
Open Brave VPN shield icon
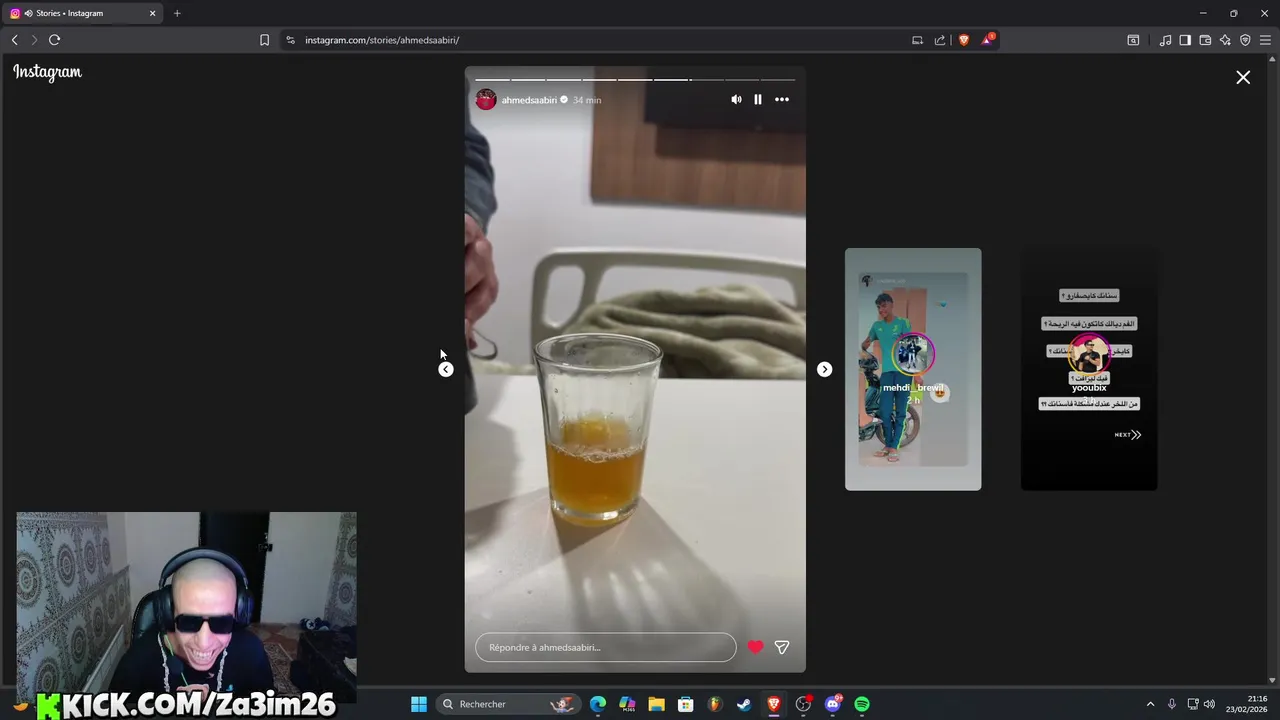(1245, 40)
